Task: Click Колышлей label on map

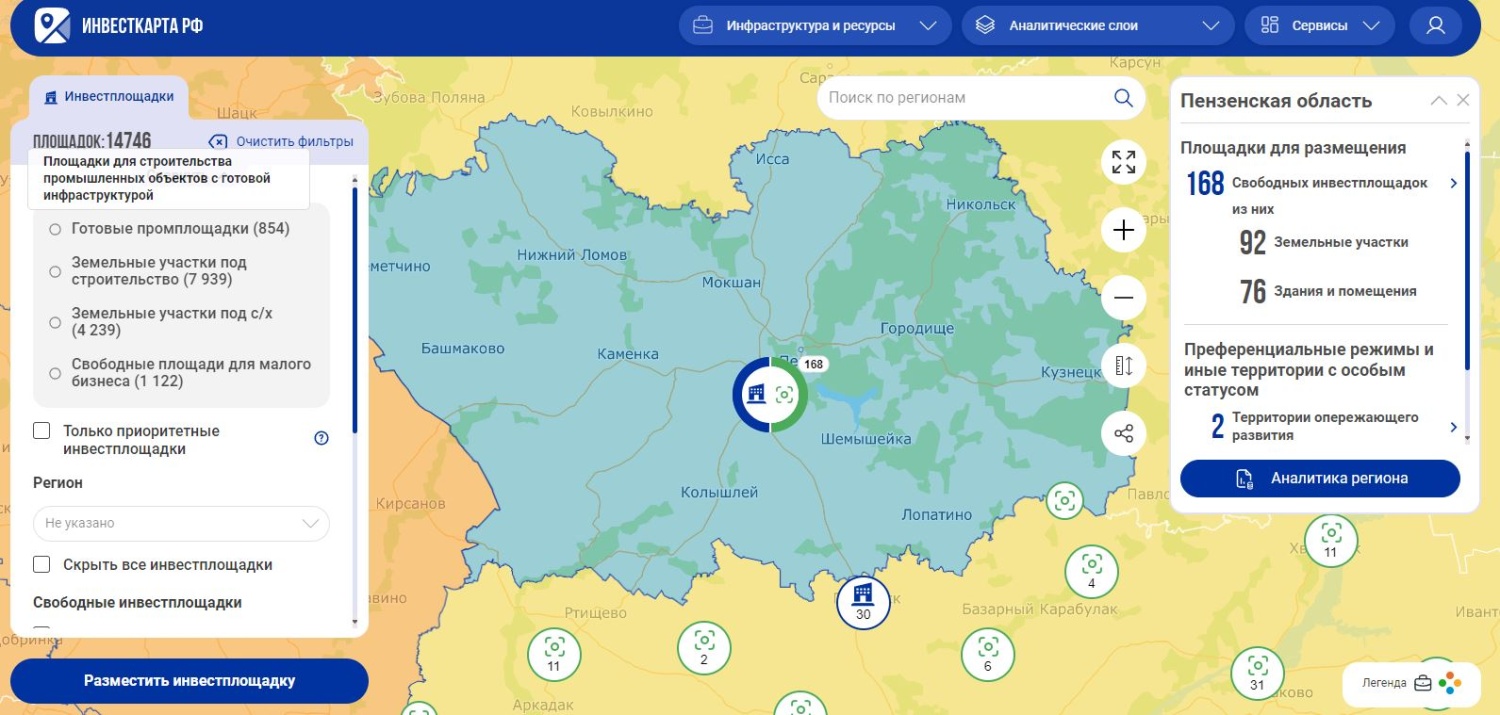Action: pyautogui.click(x=719, y=492)
